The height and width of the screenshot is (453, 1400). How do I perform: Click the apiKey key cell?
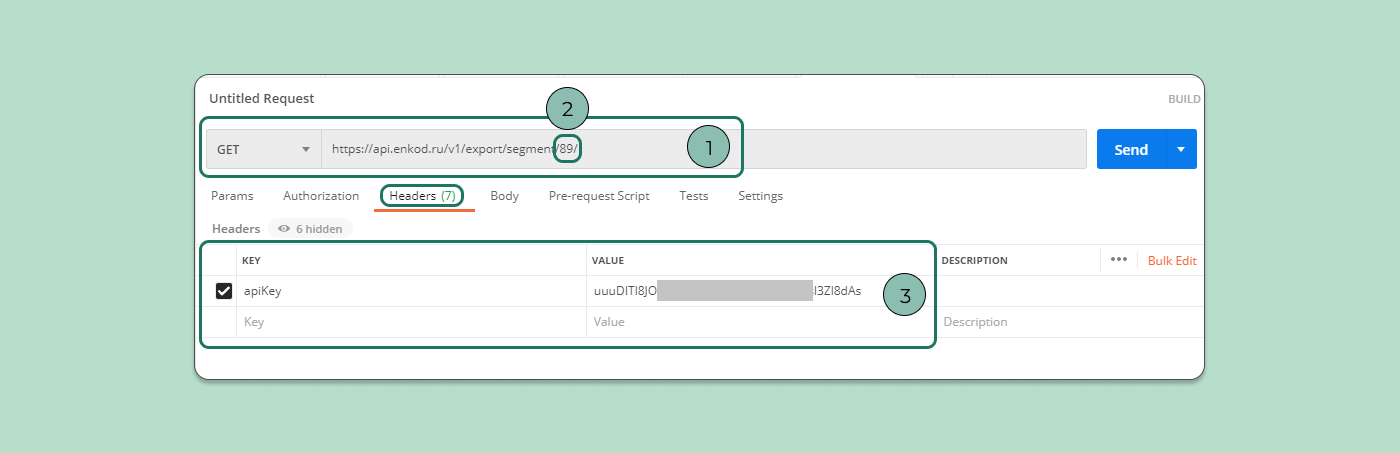point(411,291)
